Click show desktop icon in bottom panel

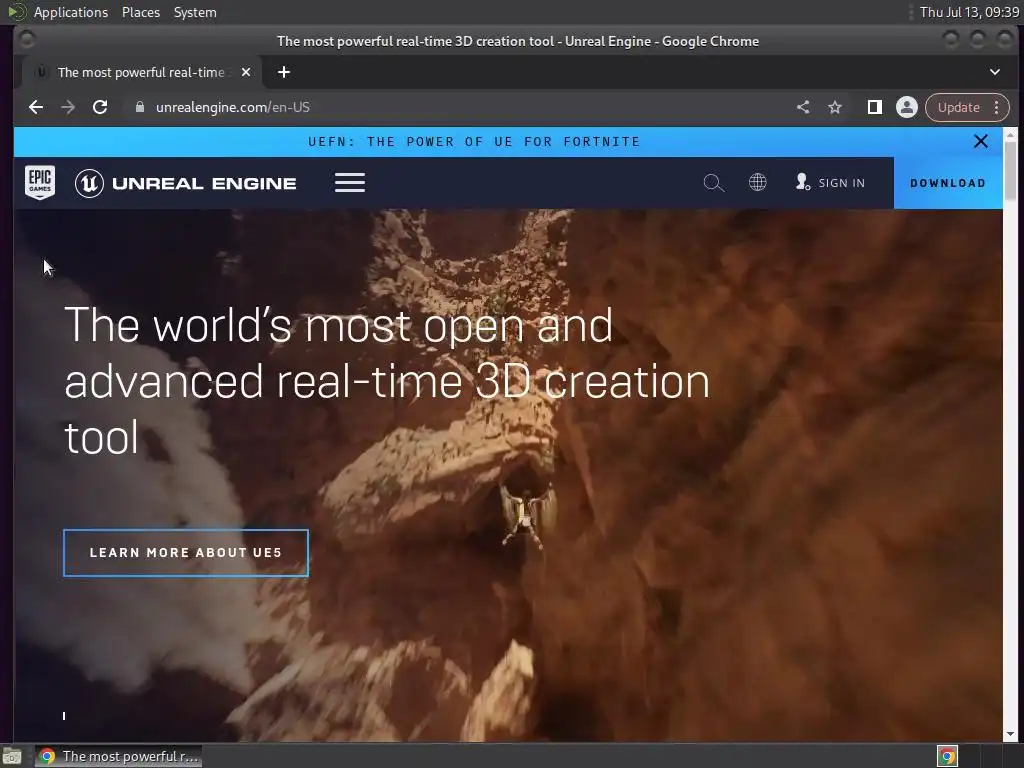click(12, 756)
